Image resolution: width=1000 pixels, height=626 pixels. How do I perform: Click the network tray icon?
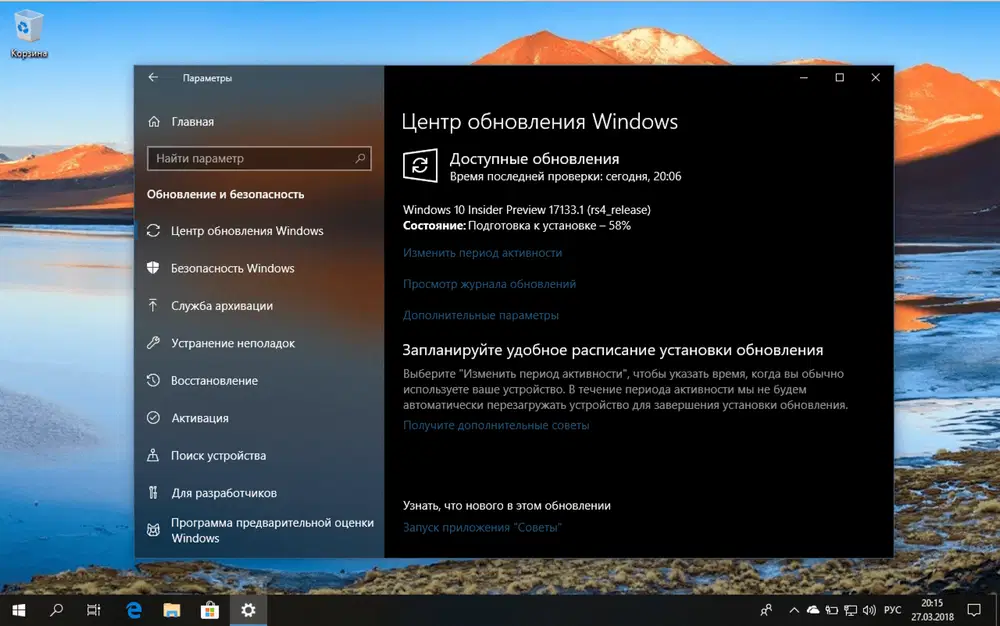[x=850, y=610]
